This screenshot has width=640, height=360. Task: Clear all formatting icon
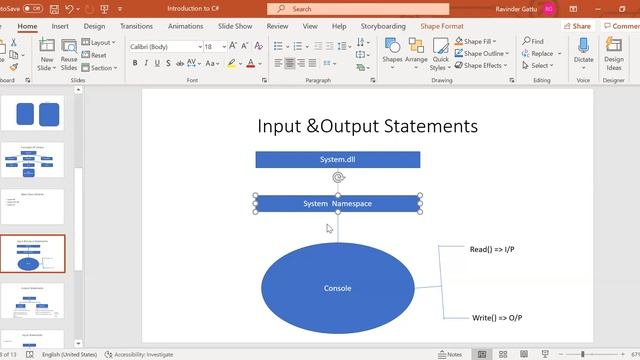pyautogui.click(x=258, y=46)
